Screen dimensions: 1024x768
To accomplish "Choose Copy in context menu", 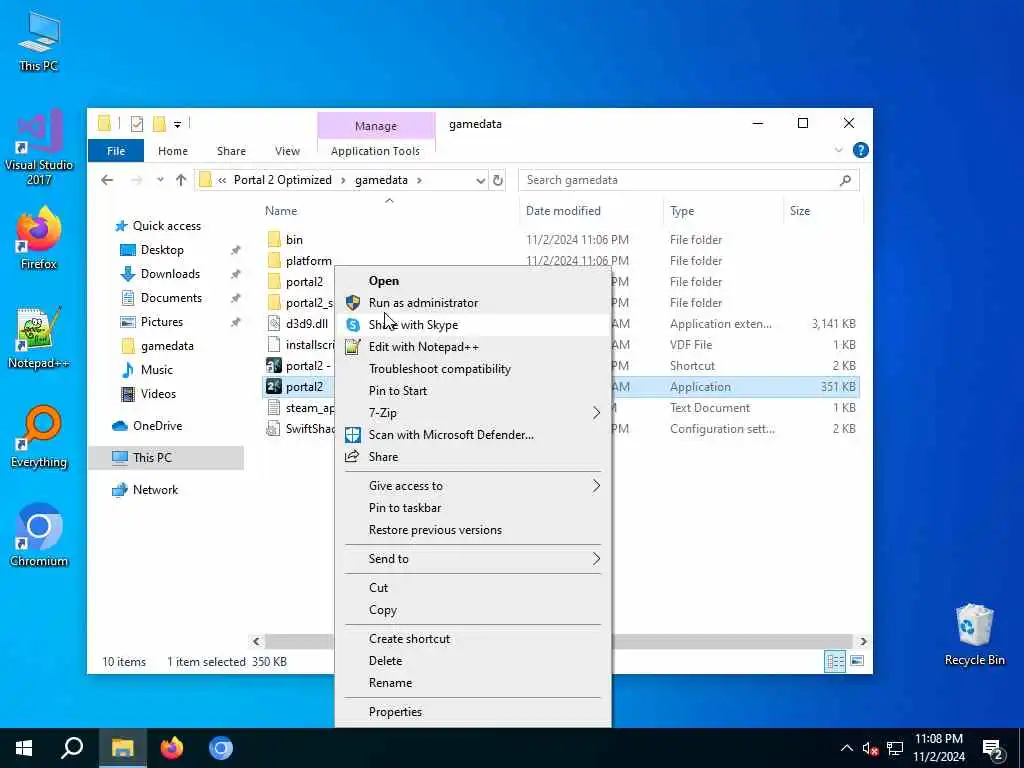I will 473,610.
